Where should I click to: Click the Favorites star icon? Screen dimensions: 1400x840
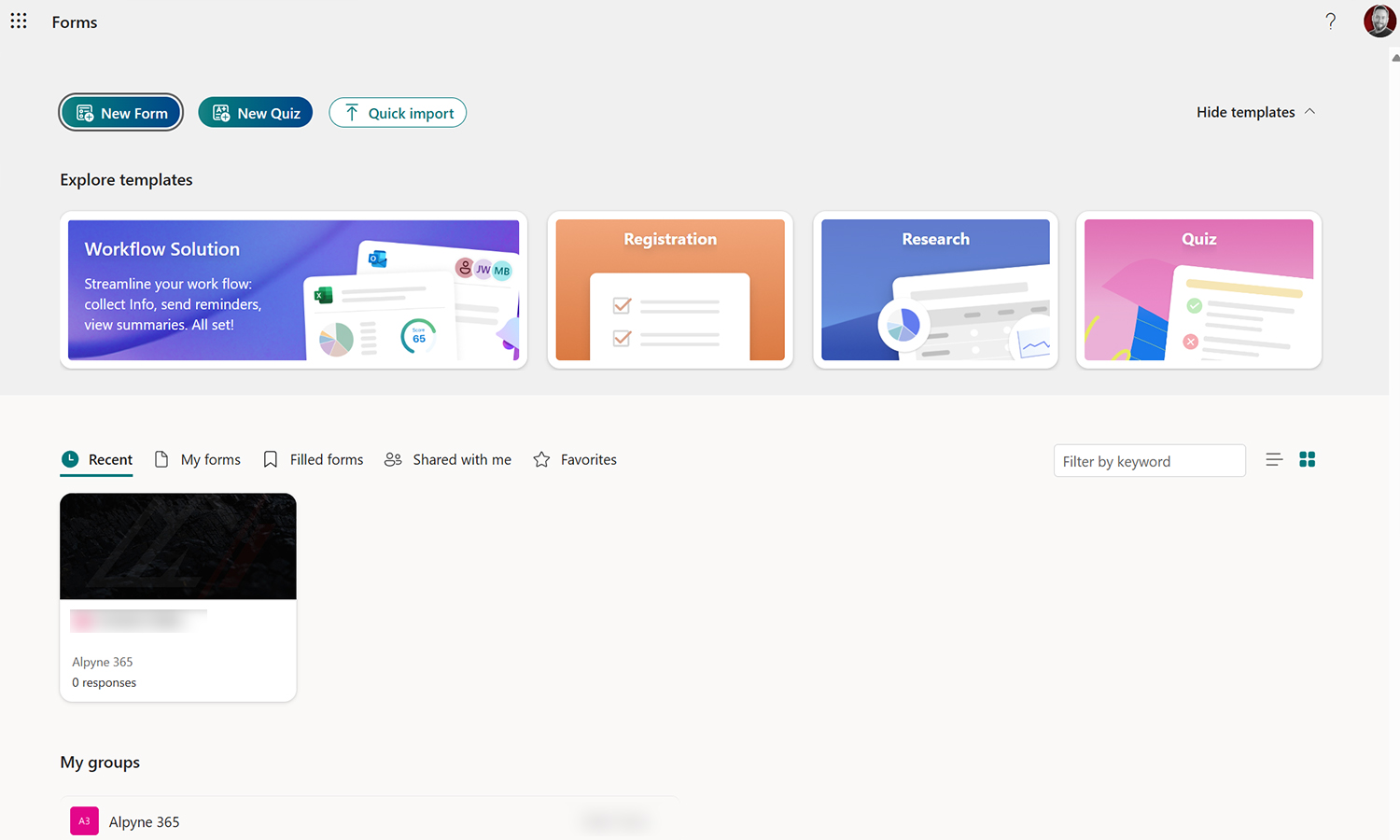click(541, 459)
